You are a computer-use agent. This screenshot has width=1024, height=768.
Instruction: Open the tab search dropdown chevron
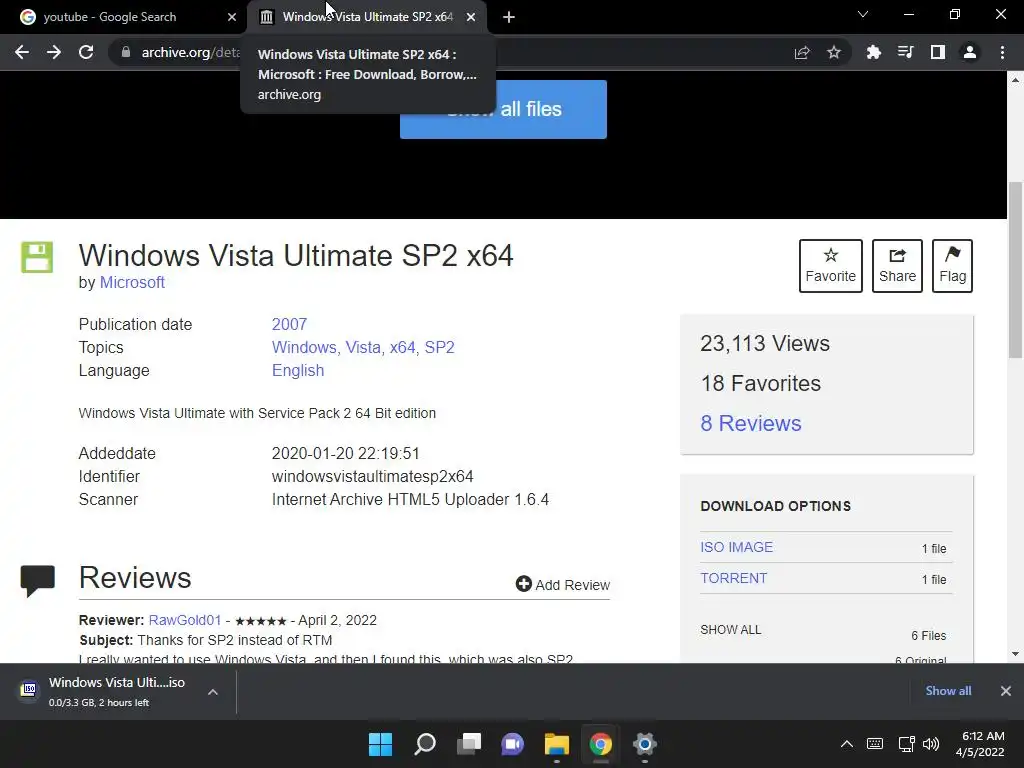click(x=863, y=14)
